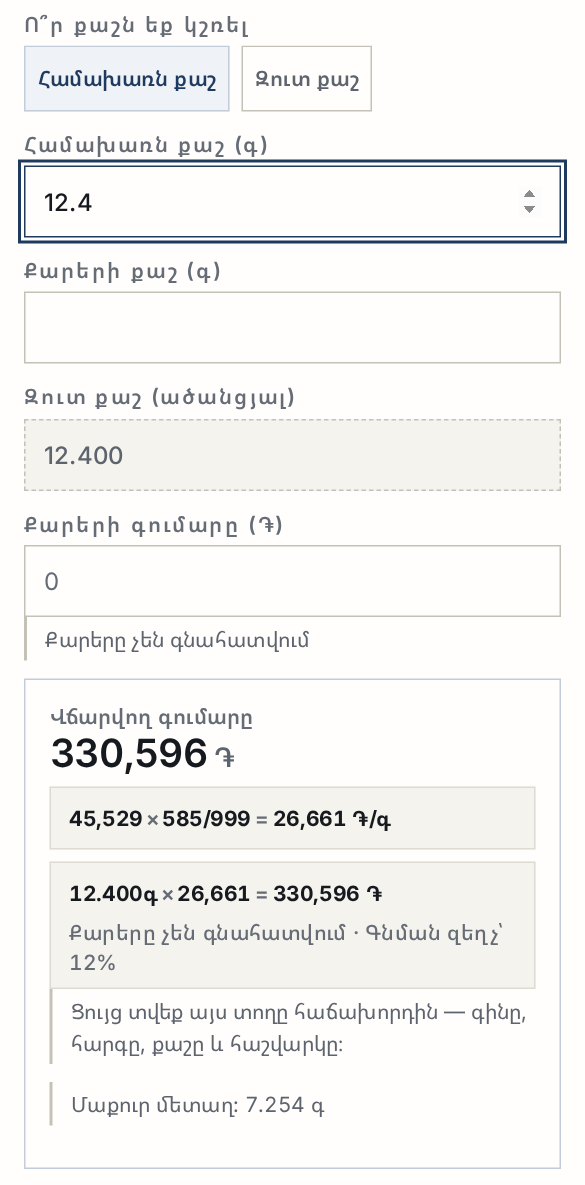The height and width of the screenshot is (1185, 585).
Task: Click the Քարերի քաշ (գ) field label
Action: [122, 271]
